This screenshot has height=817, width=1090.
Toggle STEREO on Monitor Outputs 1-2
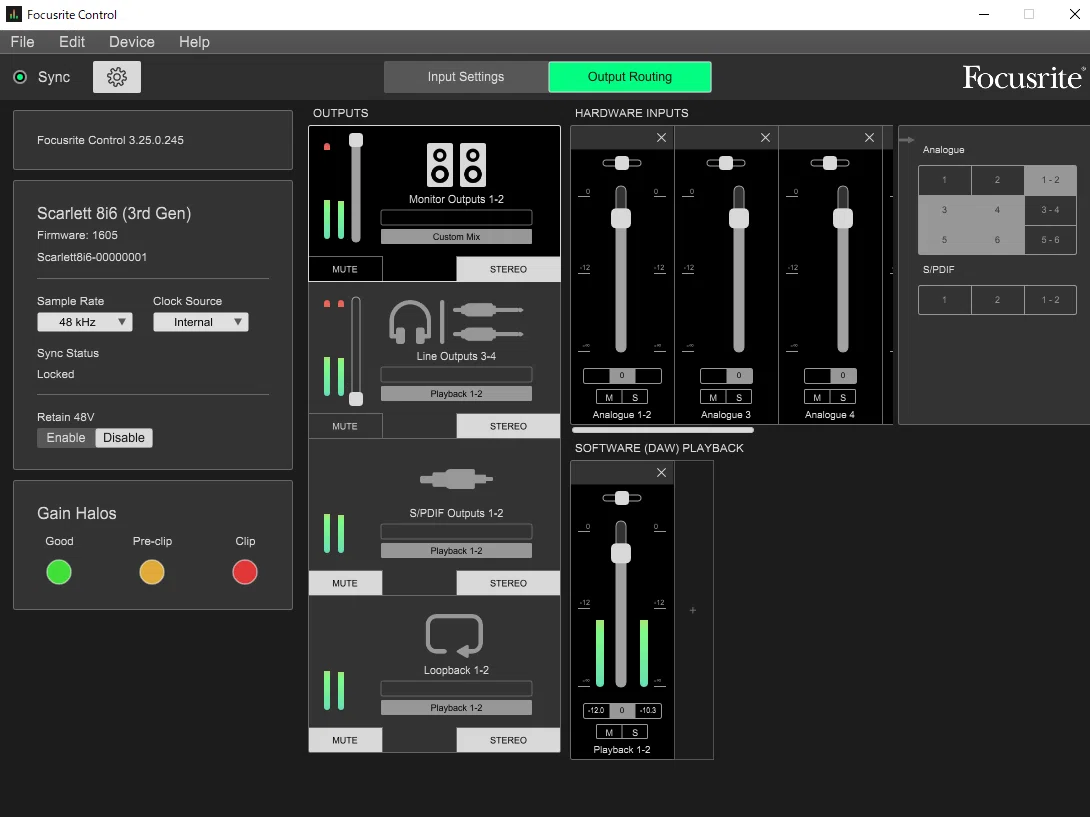(x=508, y=269)
